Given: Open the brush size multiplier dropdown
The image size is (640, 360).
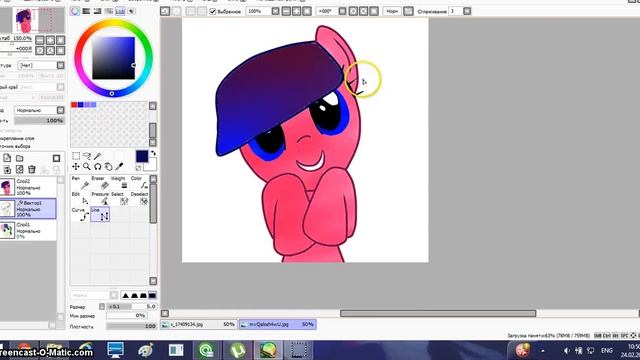Looking at the screenshot, I should click(102, 306).
